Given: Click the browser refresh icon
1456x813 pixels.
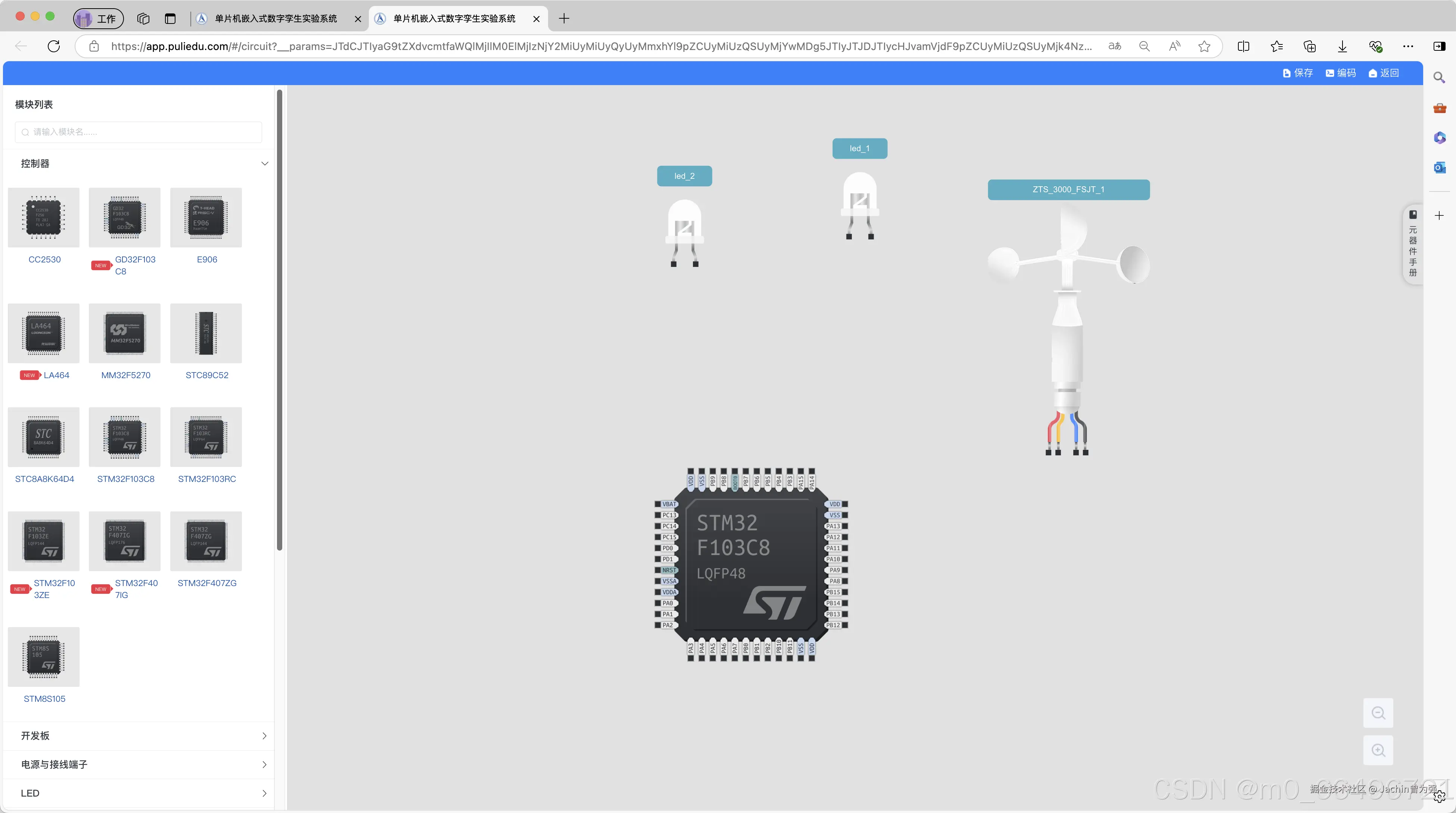Looking at the screenshot, I should (x=54, y=46).
